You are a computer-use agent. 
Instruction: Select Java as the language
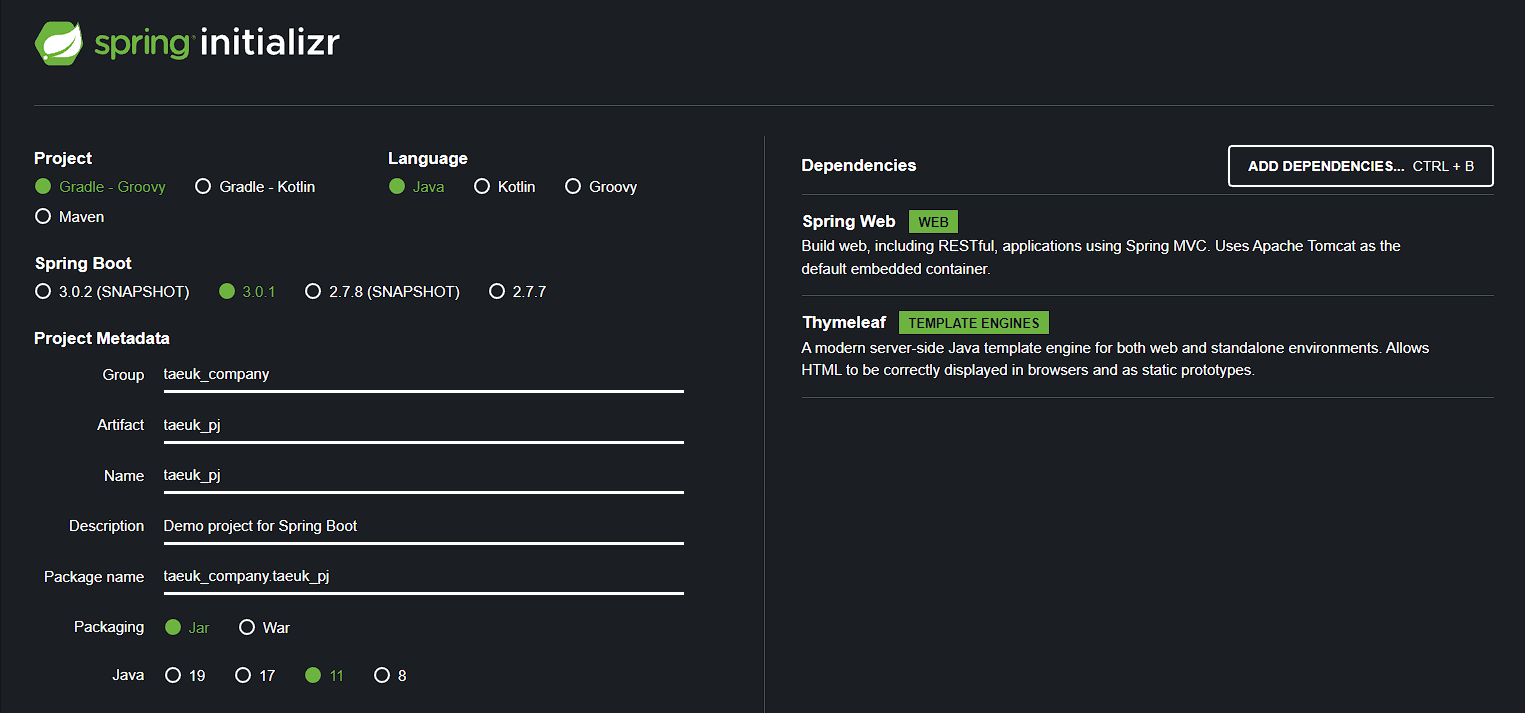point(417,187)
